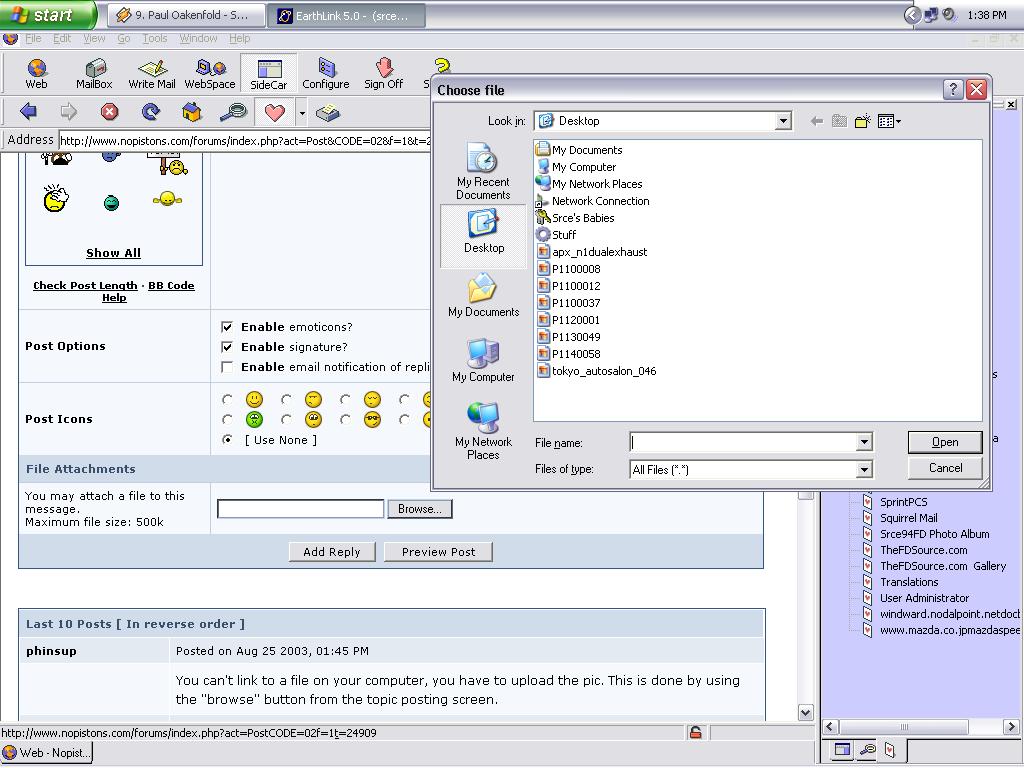
Task: Open the Files of type dropdown
Action: point(863,469)
